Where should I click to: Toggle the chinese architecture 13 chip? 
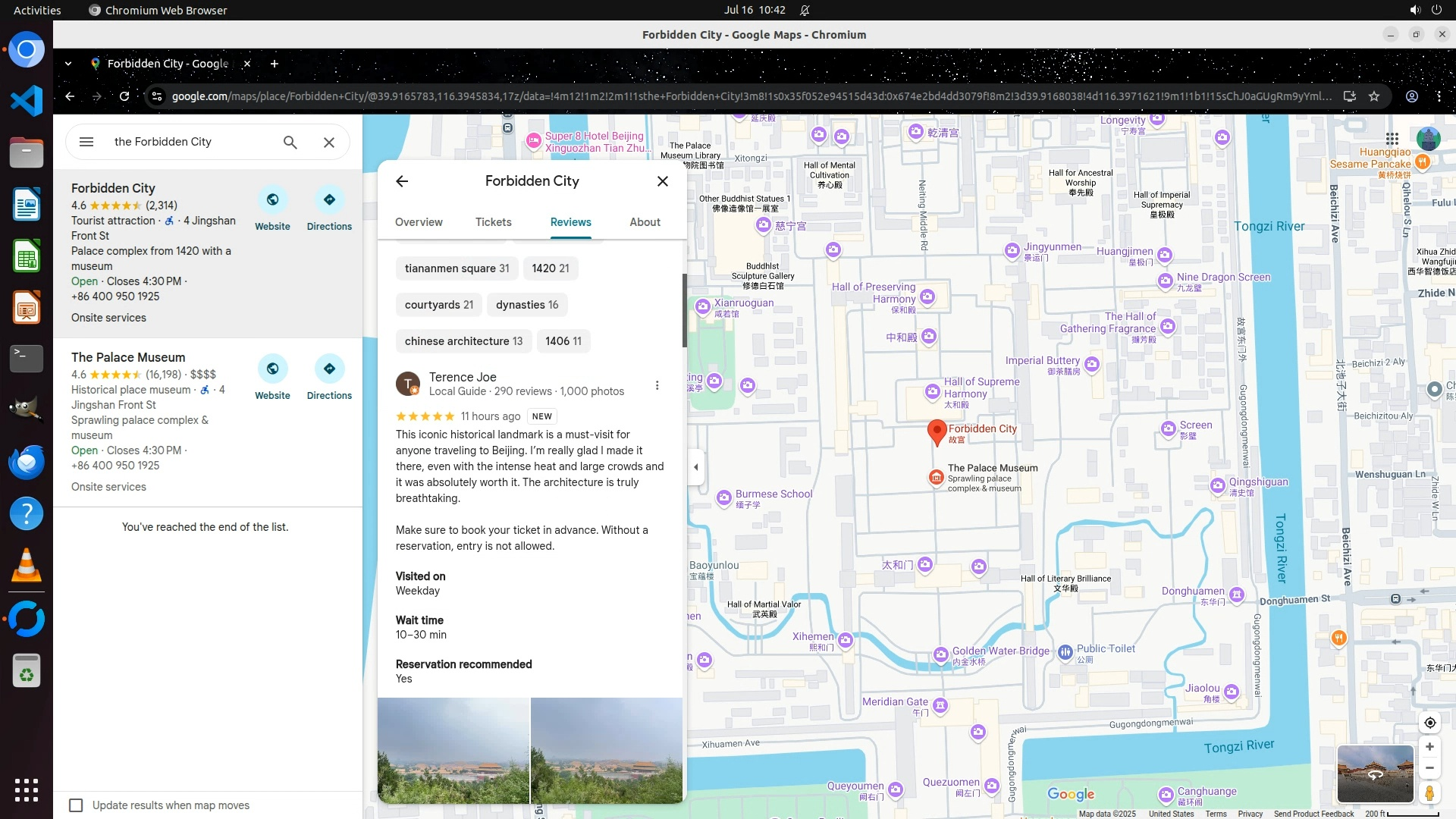click(x=463, y=341)
